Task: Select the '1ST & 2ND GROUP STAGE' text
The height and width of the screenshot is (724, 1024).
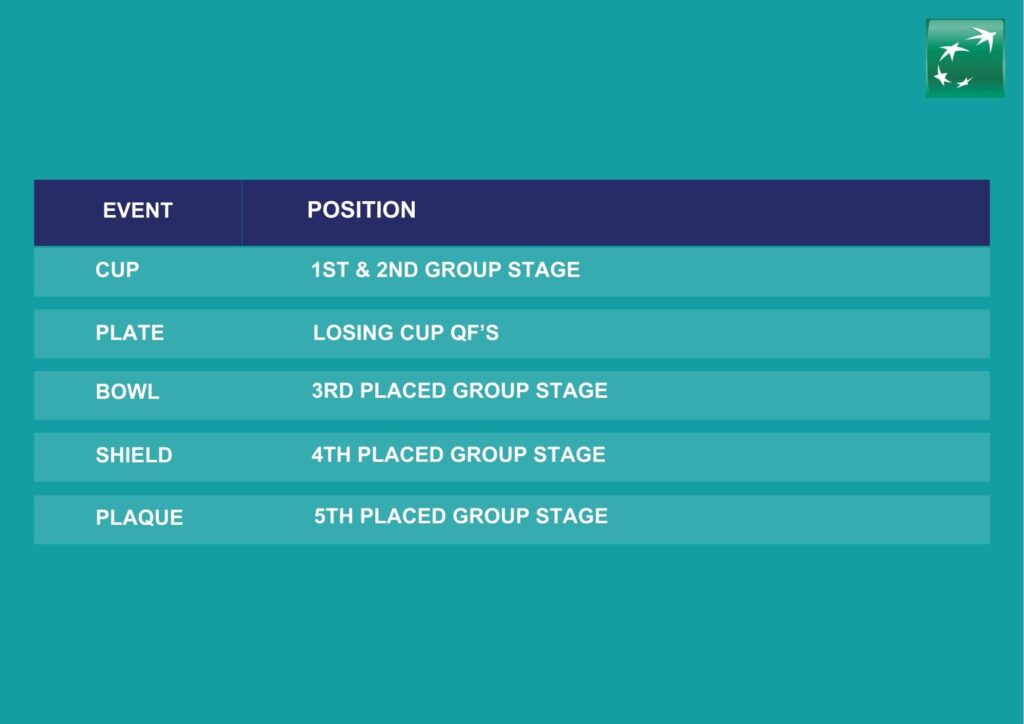Action: [445, 270]
